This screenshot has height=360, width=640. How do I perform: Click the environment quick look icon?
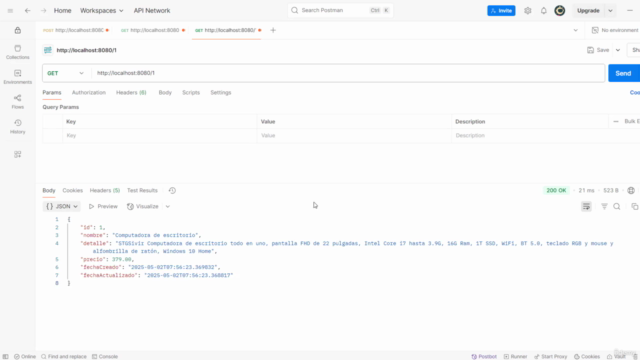tap(595, 30)
